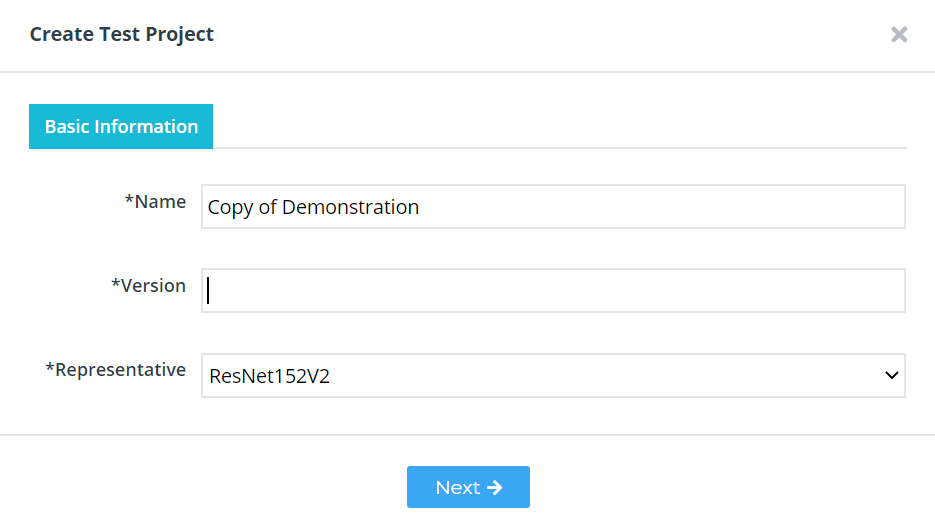
Task: Click the arrow icon on Next button
Action: pyautogui.click(x=495, y=488)
